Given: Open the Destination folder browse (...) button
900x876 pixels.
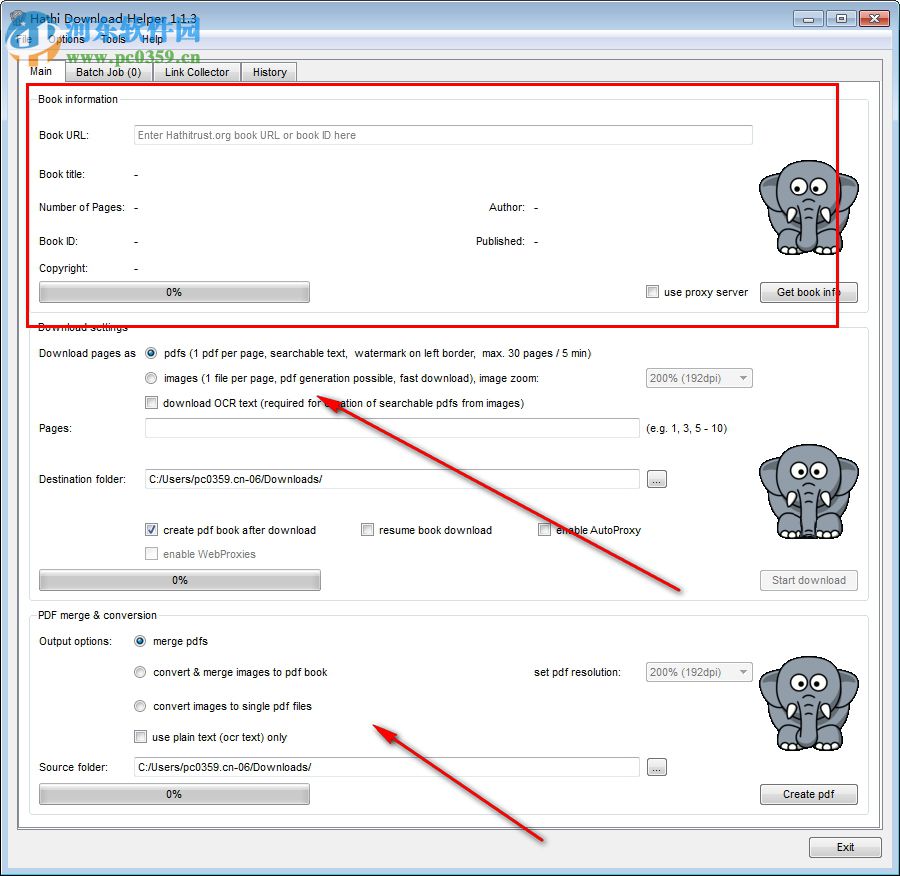Looking at the screenshot, I should [657, 479].
